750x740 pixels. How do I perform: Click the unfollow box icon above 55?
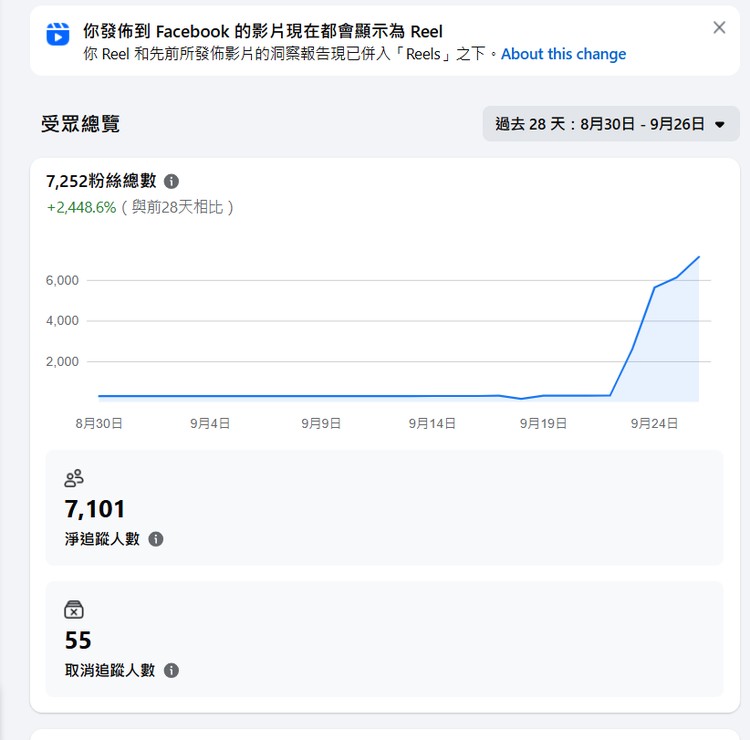click(x=74, y=610)
